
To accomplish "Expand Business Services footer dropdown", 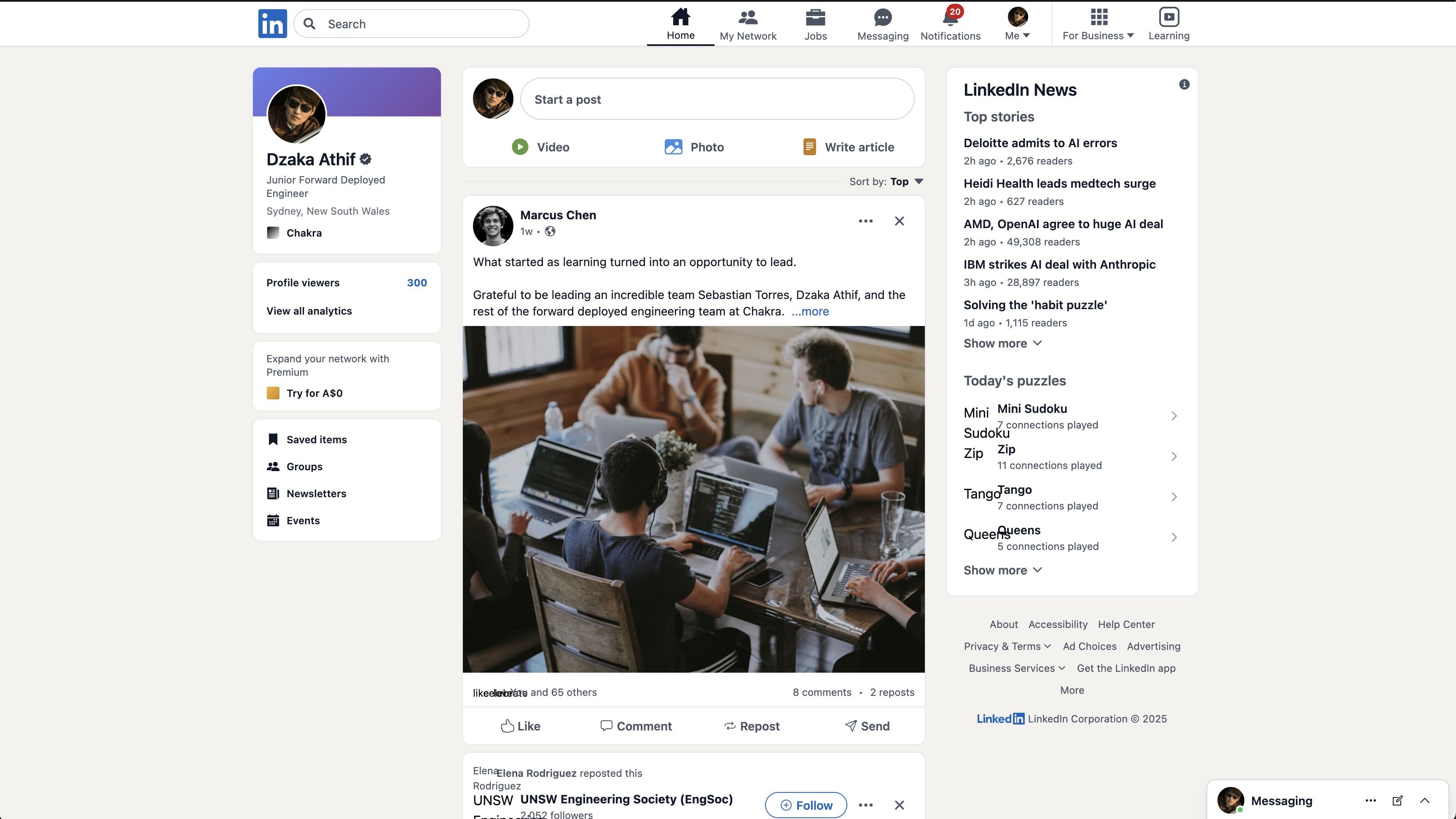I will pos(1017,668).
